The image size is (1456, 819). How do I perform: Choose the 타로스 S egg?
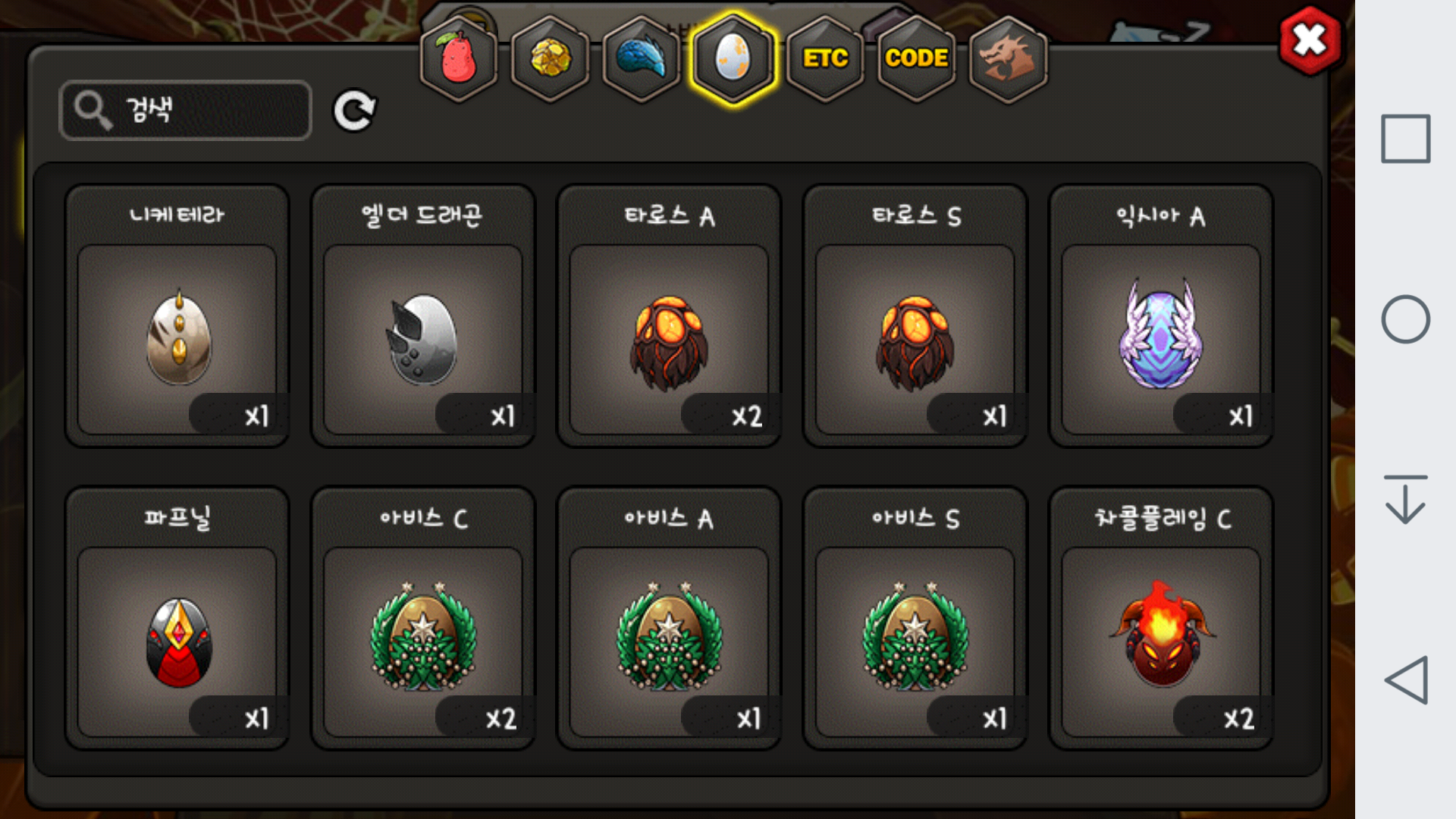pos(915,315)
